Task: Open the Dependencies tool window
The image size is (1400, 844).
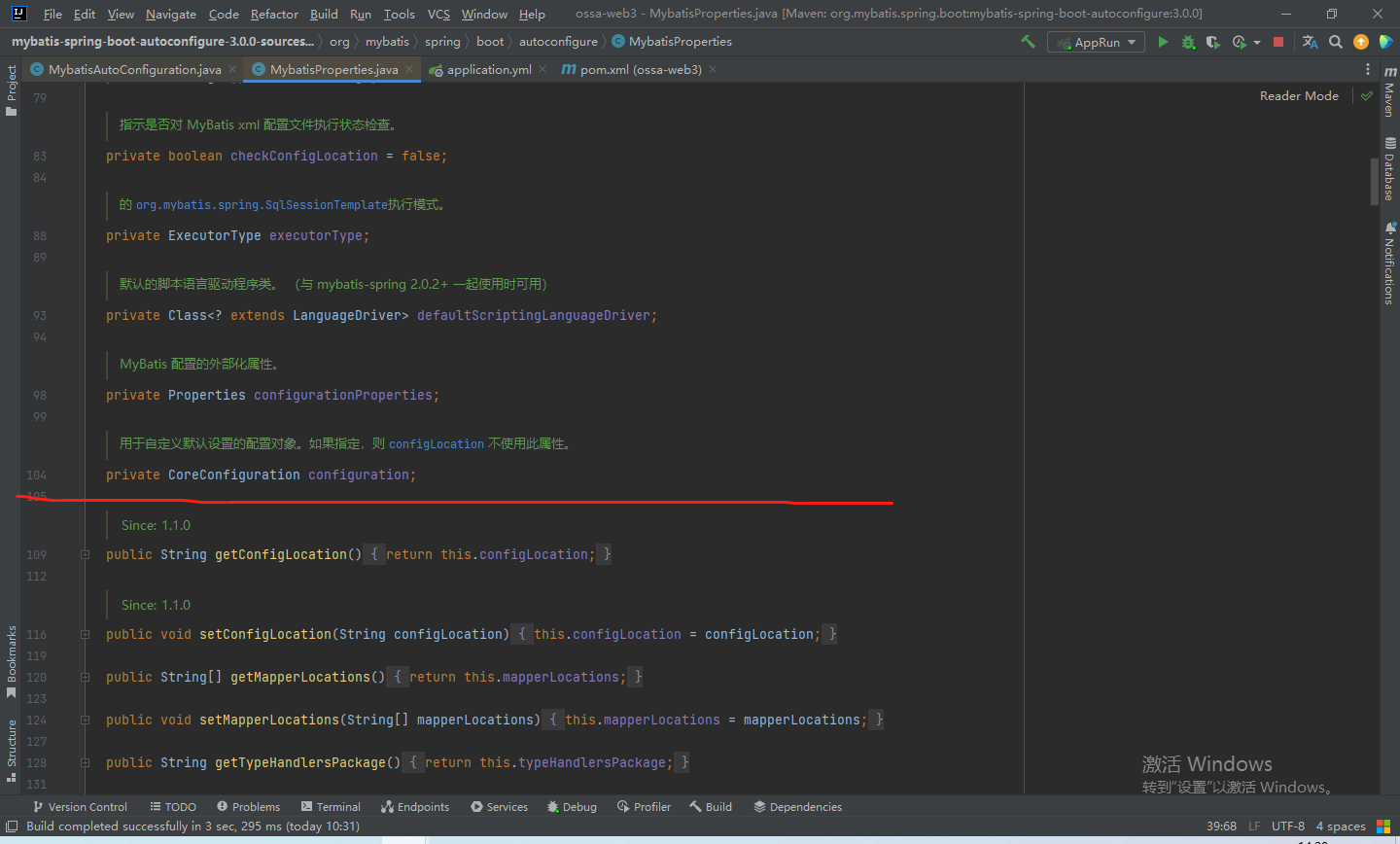Action: pos(797,807)
